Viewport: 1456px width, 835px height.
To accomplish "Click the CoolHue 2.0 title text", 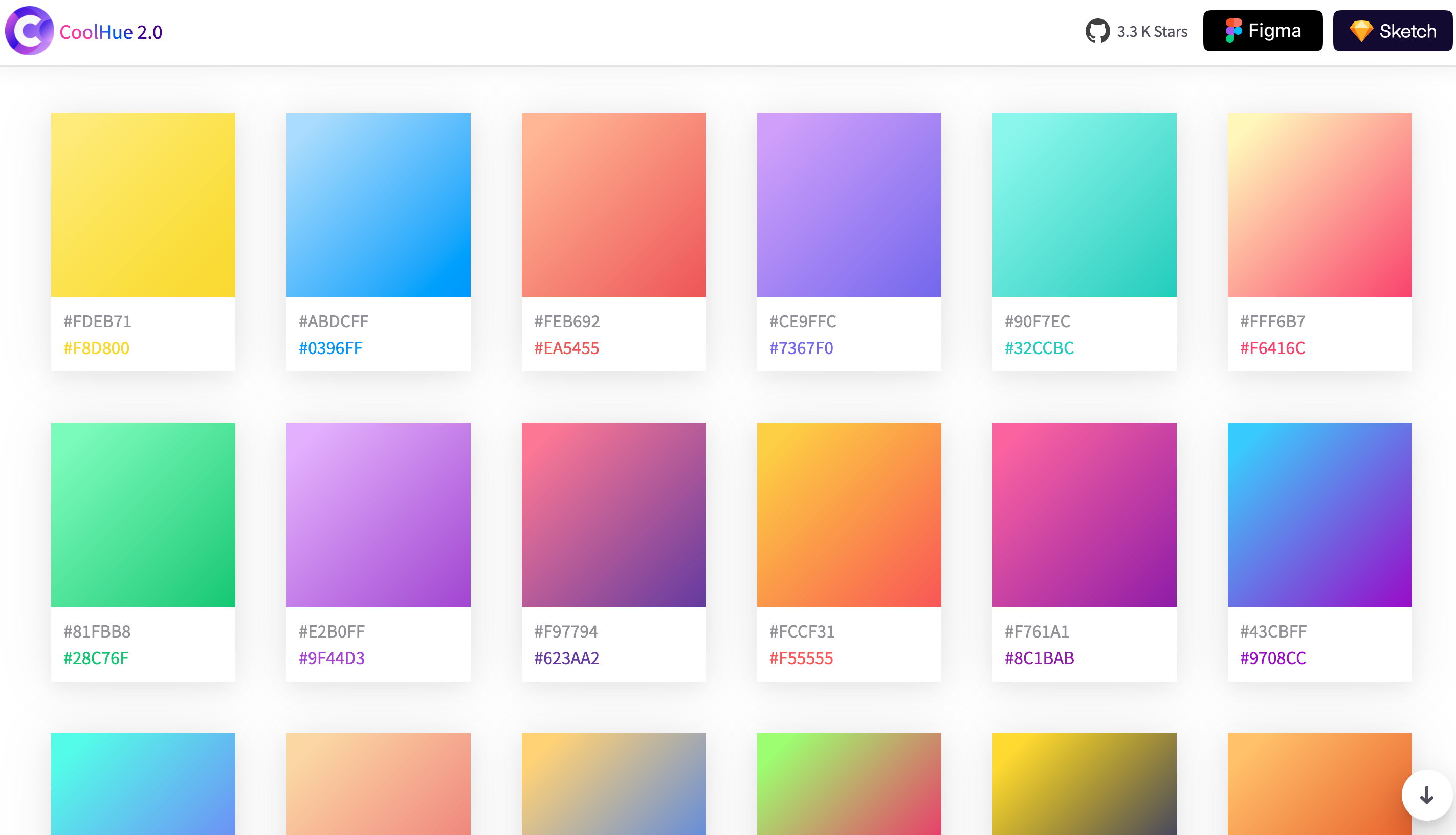I will (111, 32).
